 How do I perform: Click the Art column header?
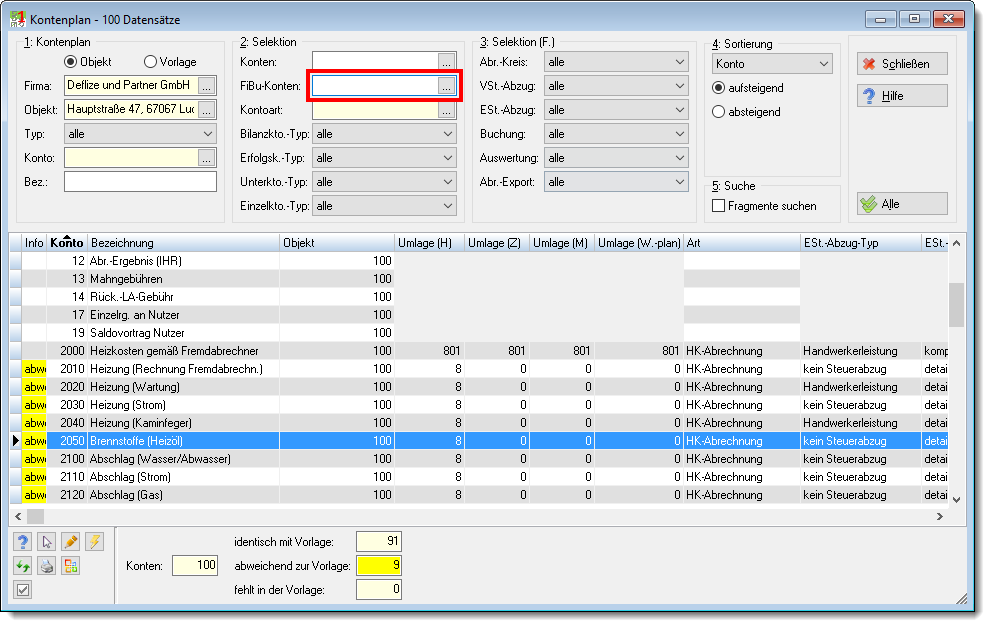[741, 242]
